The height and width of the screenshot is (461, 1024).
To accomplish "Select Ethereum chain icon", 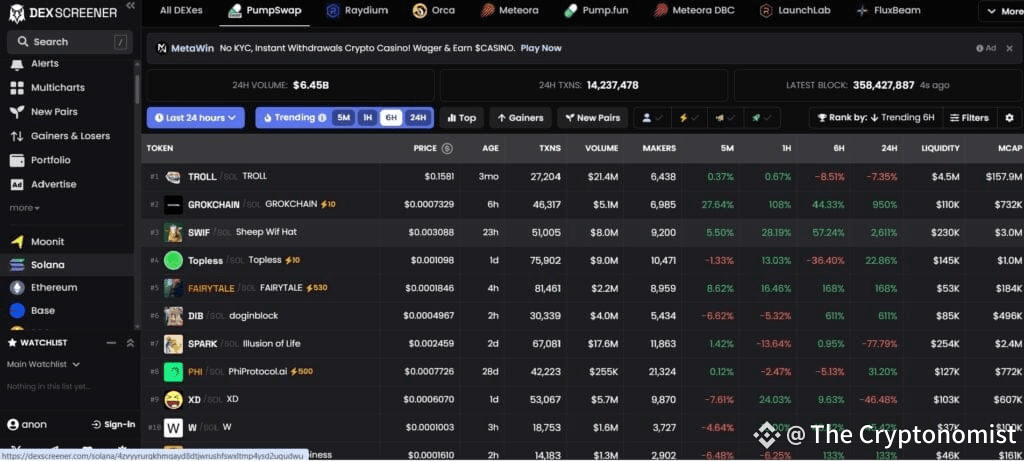I will tap(17, 287).
